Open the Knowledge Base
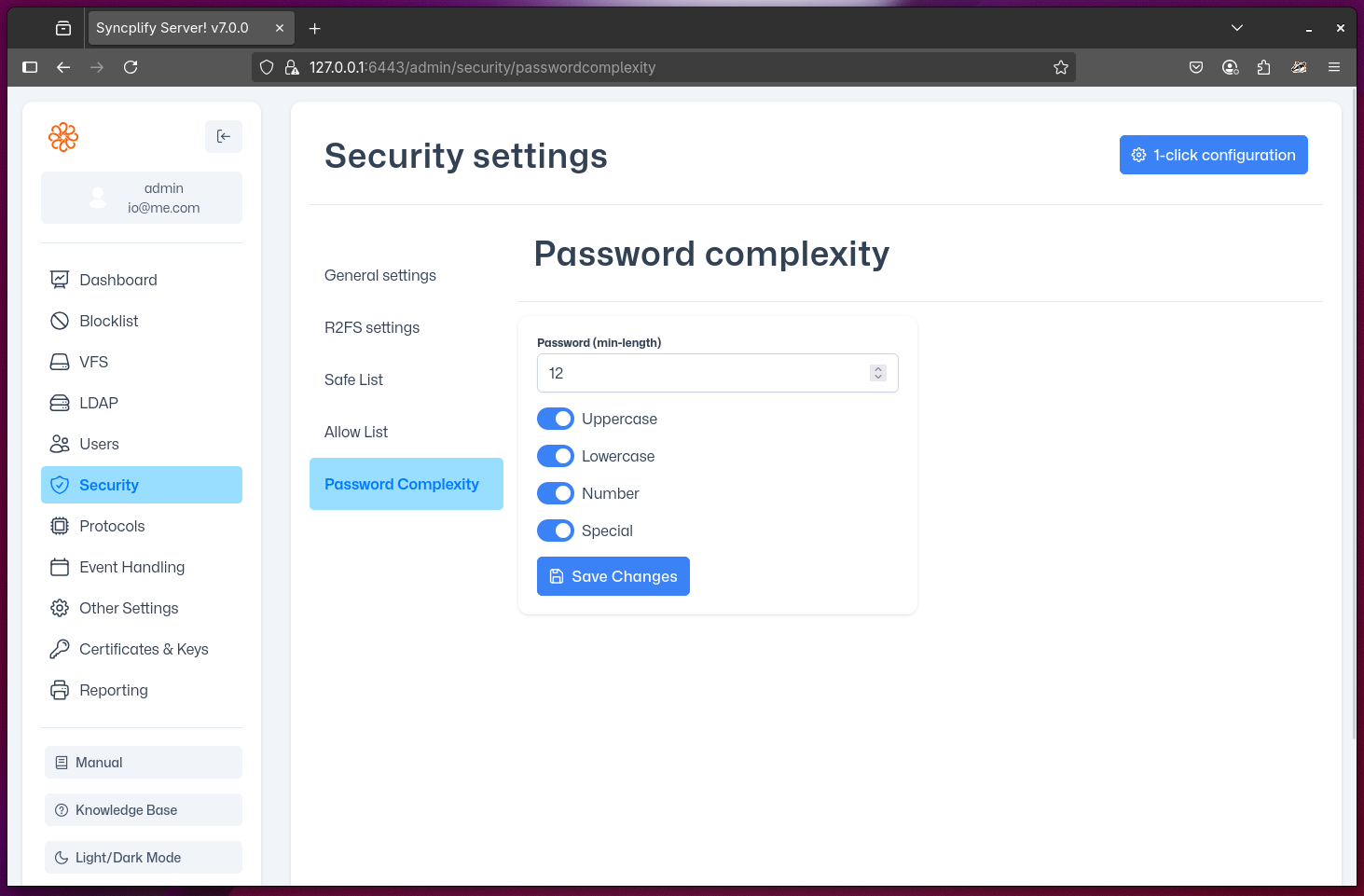 (x=143, y=809)
